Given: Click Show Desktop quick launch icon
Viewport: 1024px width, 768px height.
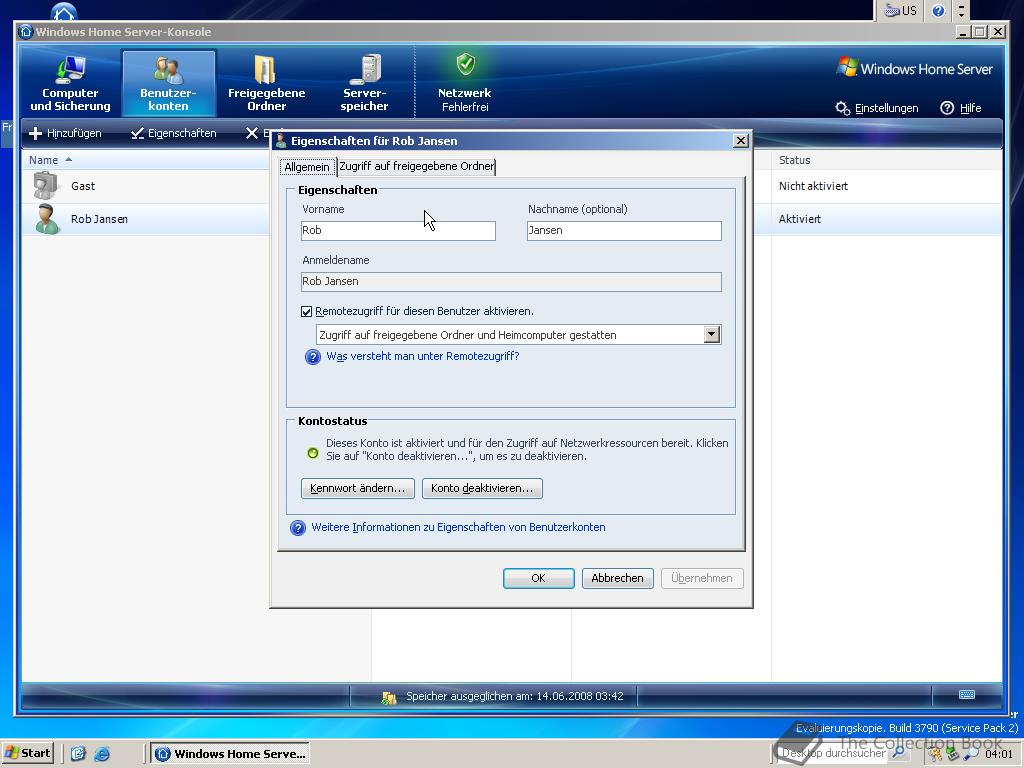Looking at the screenshot, I should (78, 754).
